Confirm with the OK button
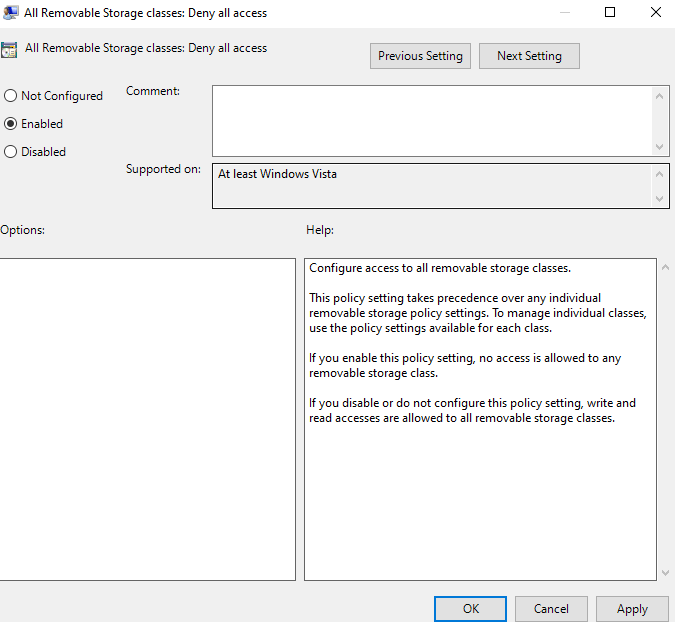The height and width of the screenshot is (622, 675). 470,609
